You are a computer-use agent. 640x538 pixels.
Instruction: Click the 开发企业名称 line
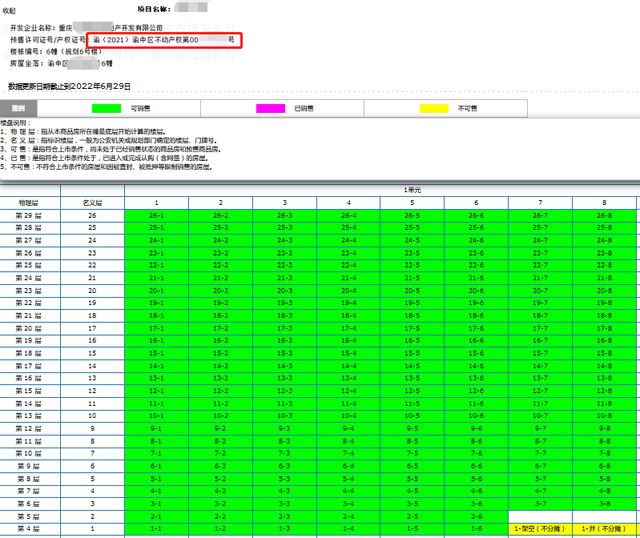pos(86,28)
